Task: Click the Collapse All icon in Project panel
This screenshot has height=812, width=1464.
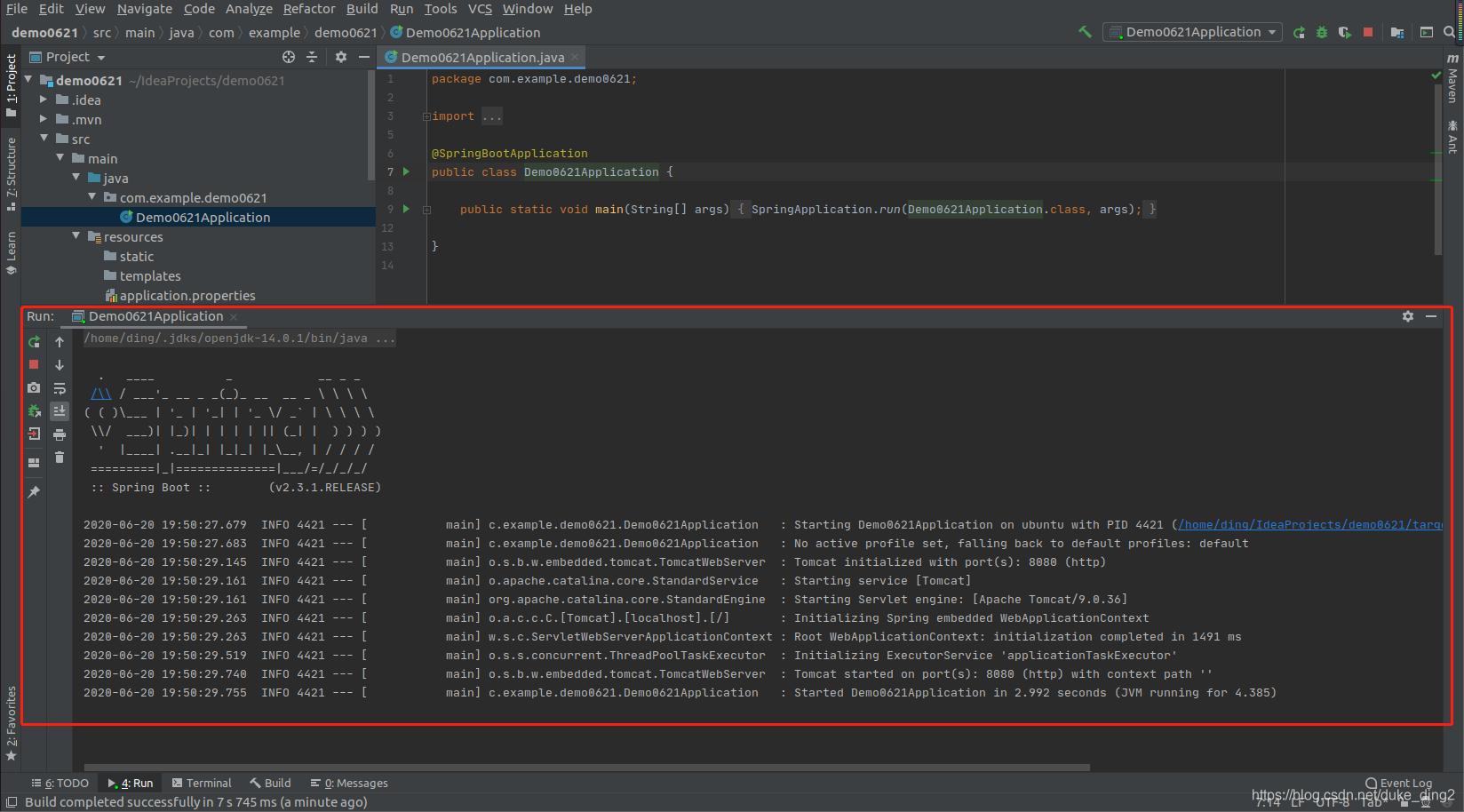Action: (x=312, y=57)
